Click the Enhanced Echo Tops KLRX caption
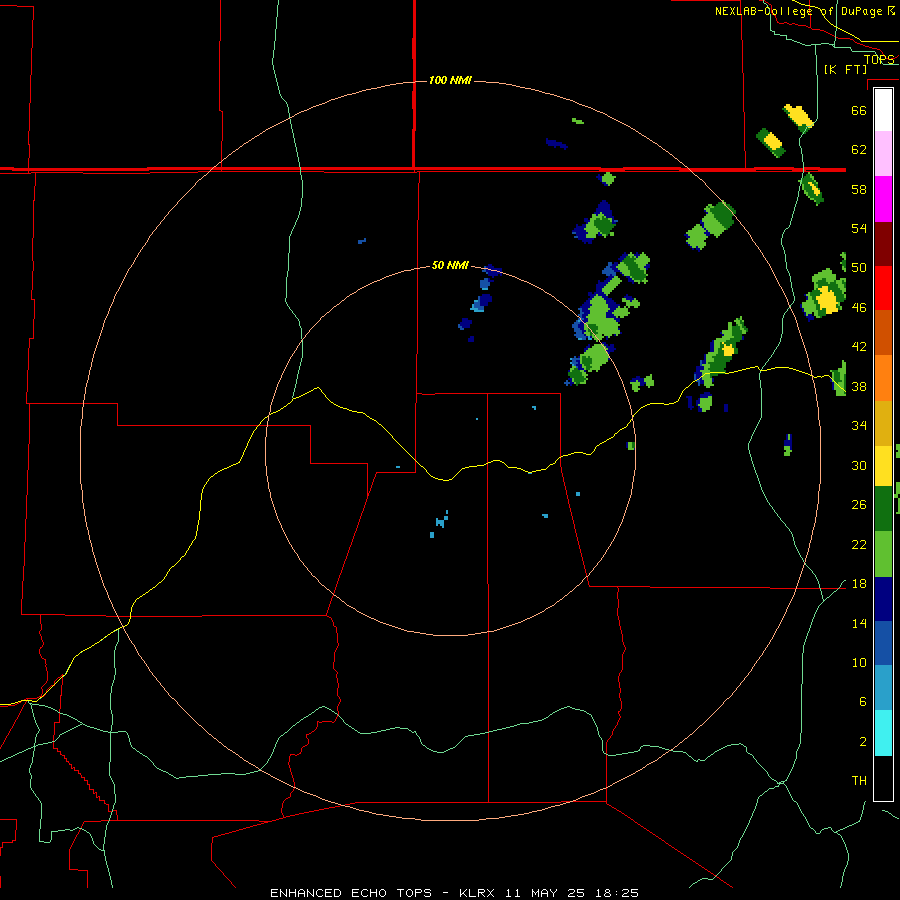Screen dimensions: 900x900 454,893
